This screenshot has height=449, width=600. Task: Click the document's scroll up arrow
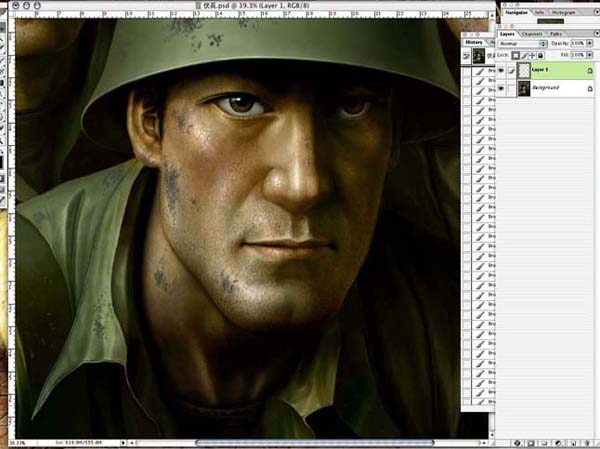pos(491,15)
